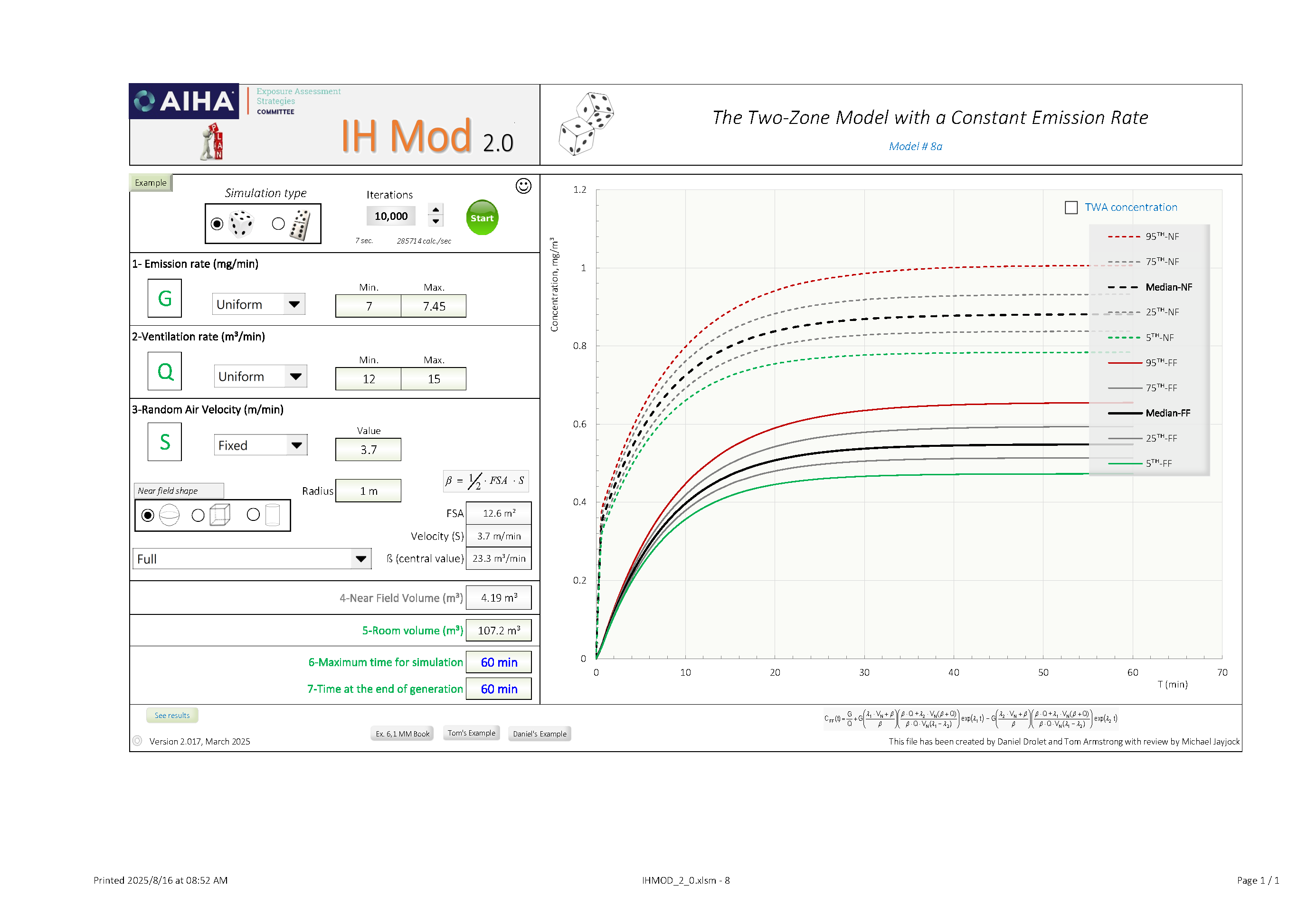The width and height of the screenshot is (1307, 924).
Task: Increase iterations with up spinner arrow
Action: click(x=436, y=210)
